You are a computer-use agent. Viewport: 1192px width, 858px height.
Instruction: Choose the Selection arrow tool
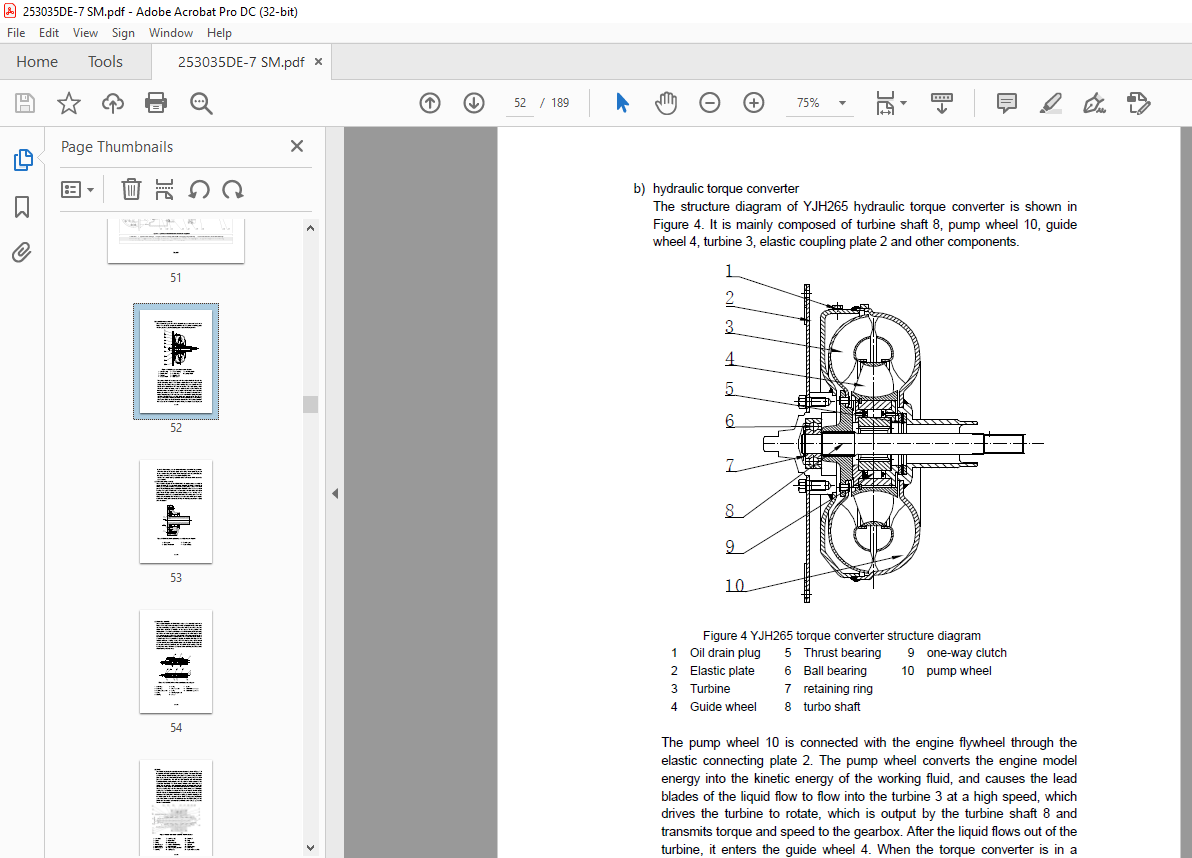(622, 103)
